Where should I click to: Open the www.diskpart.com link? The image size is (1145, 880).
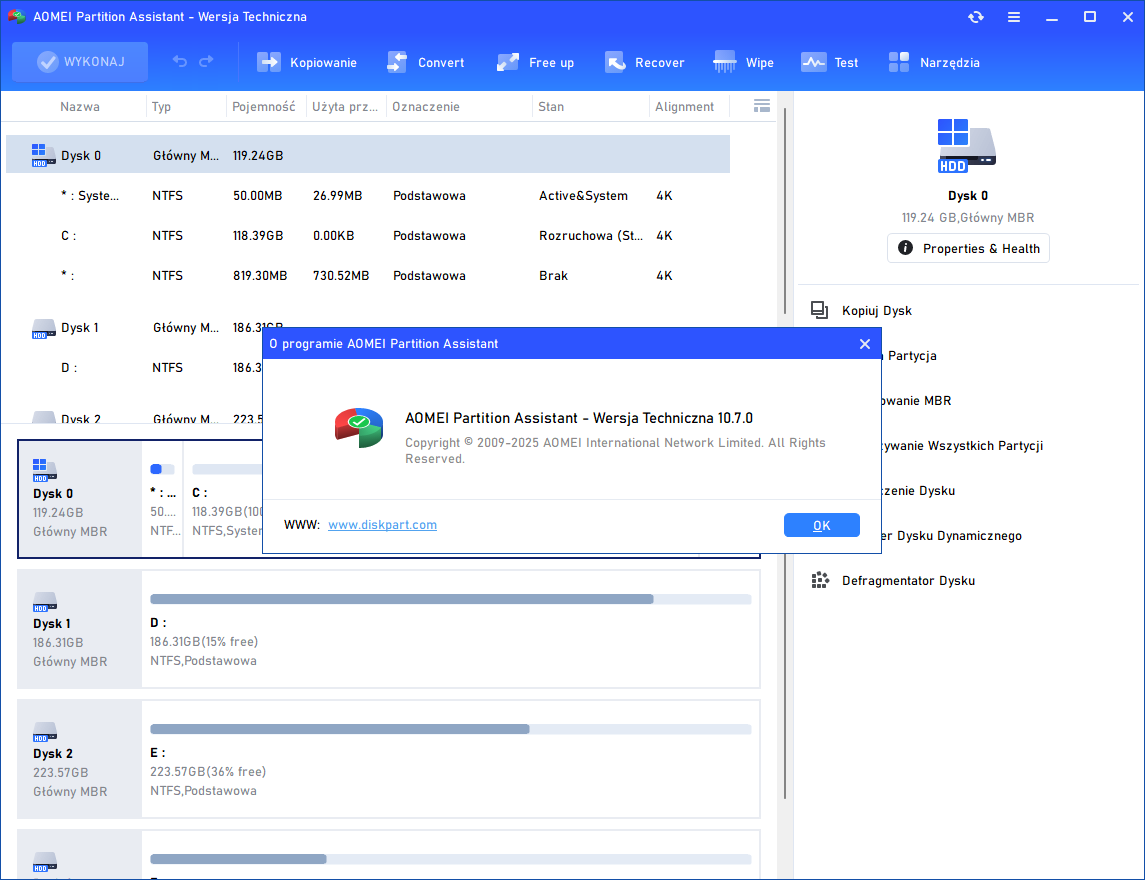click(382, 525)
